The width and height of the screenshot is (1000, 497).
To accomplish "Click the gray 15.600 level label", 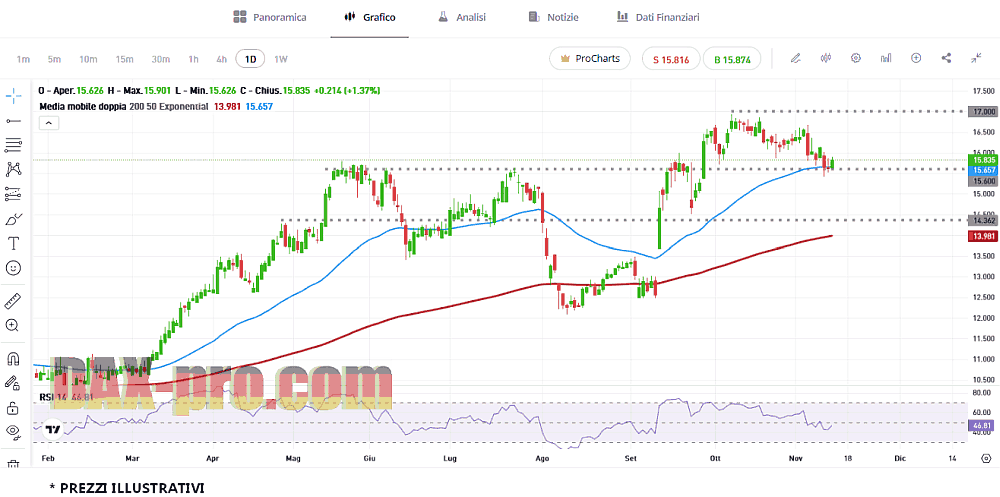I will (984, 181).
